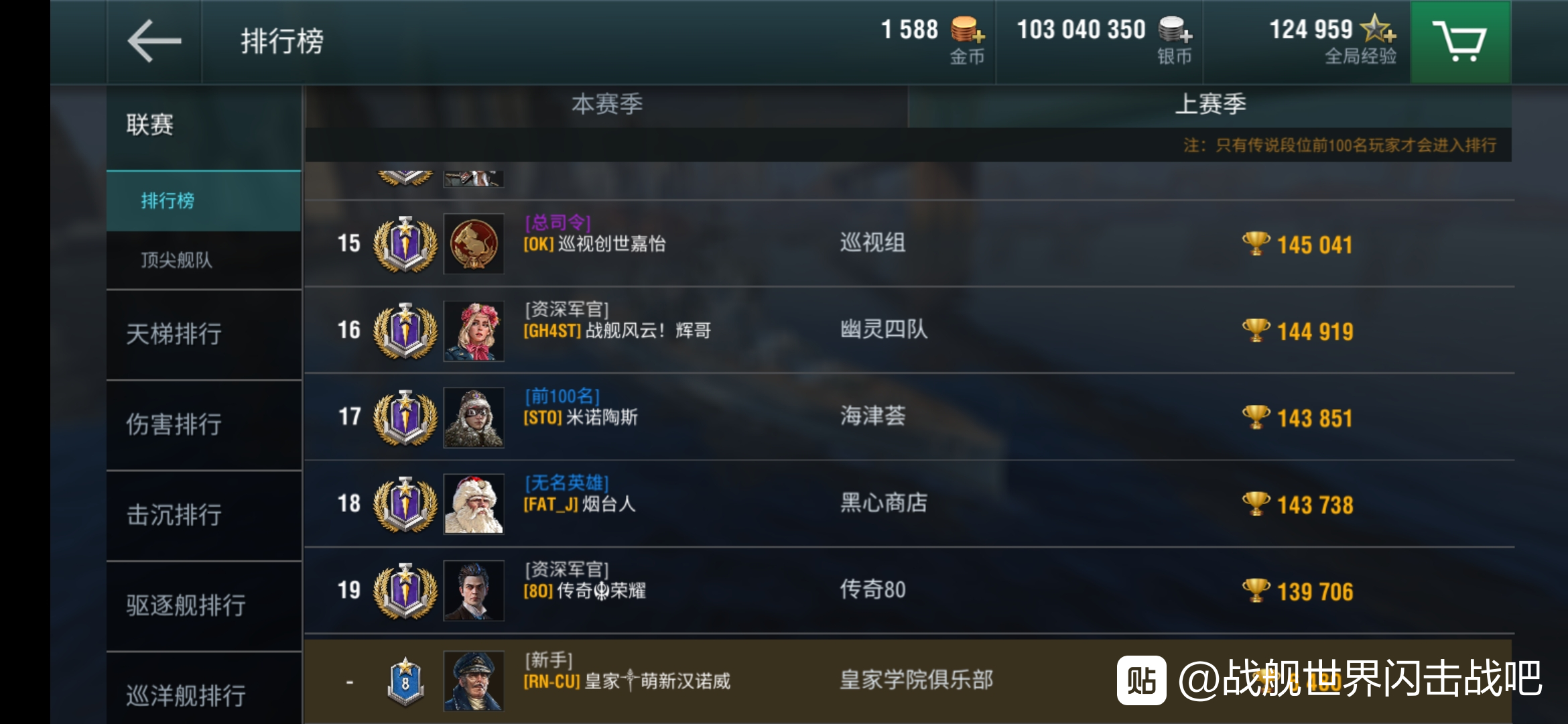Tap the rank 15 legend league badge

point(405,244)
